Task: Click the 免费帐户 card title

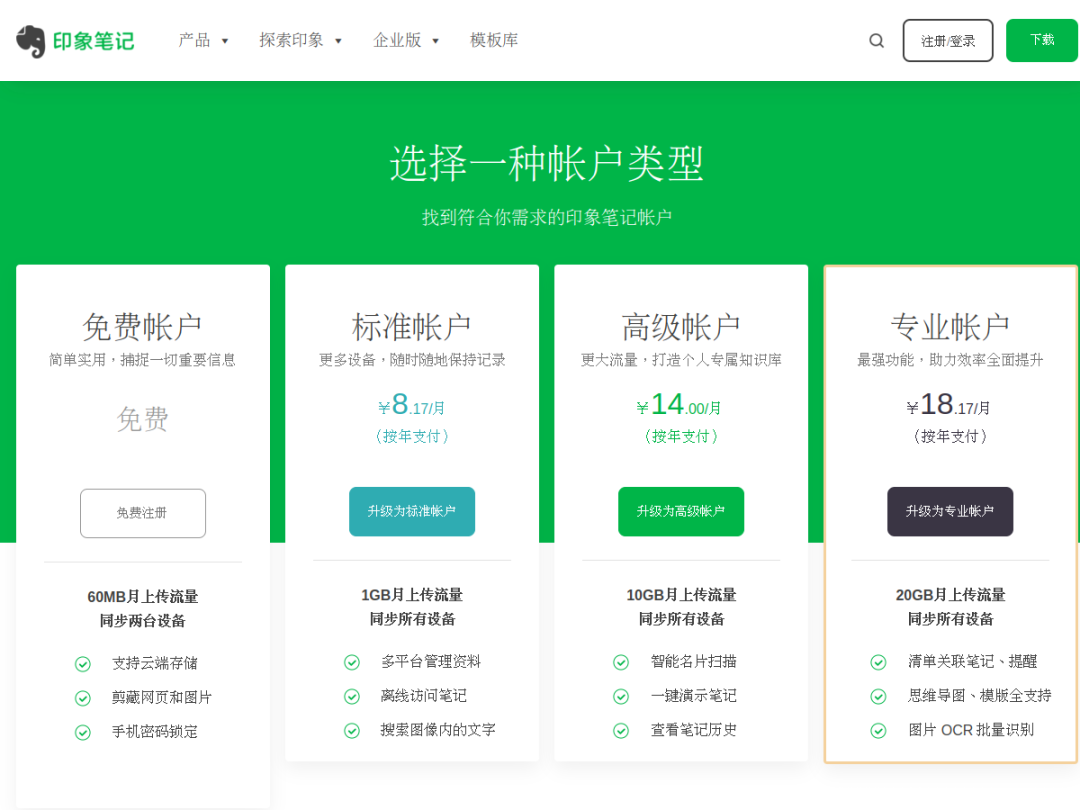Action: click(x=143, y=327)
